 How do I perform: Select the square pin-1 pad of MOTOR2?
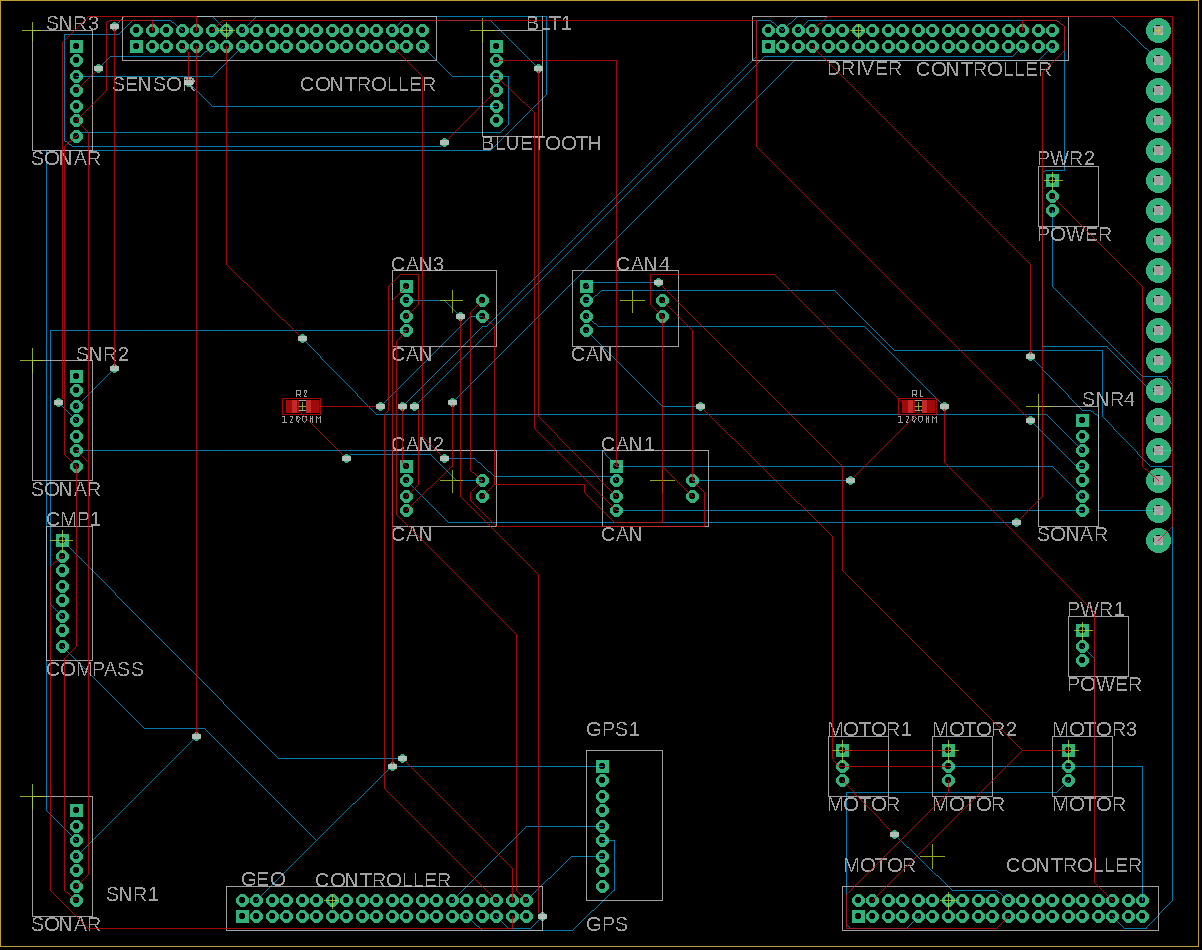coord(949,750)
